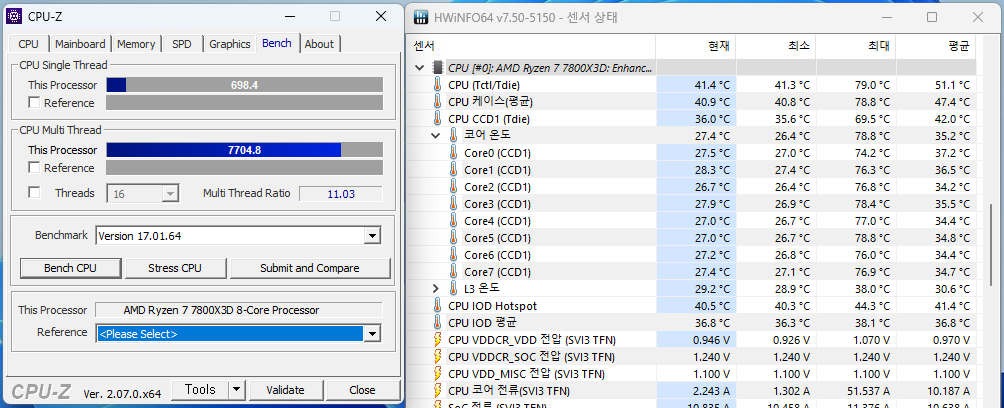Click the Validate button
1004x408 pixels.
(285, 389)
